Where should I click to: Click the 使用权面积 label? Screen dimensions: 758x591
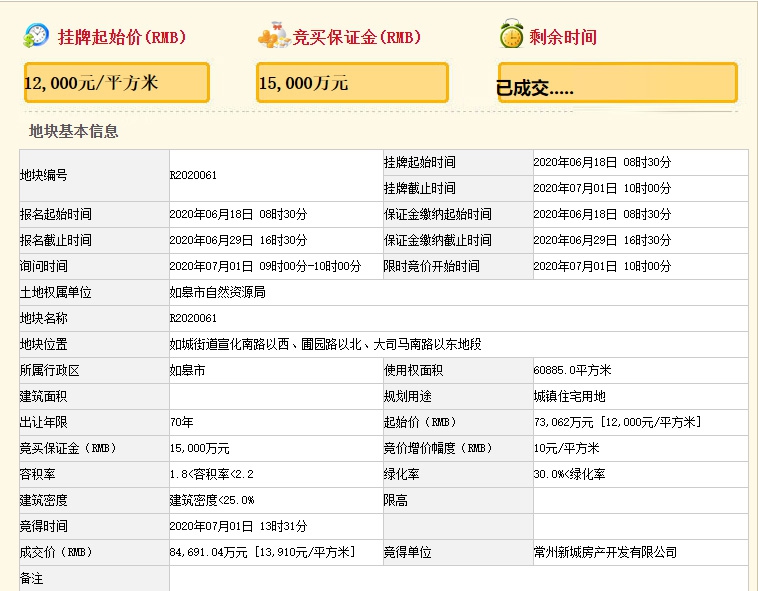coord(413,371)
